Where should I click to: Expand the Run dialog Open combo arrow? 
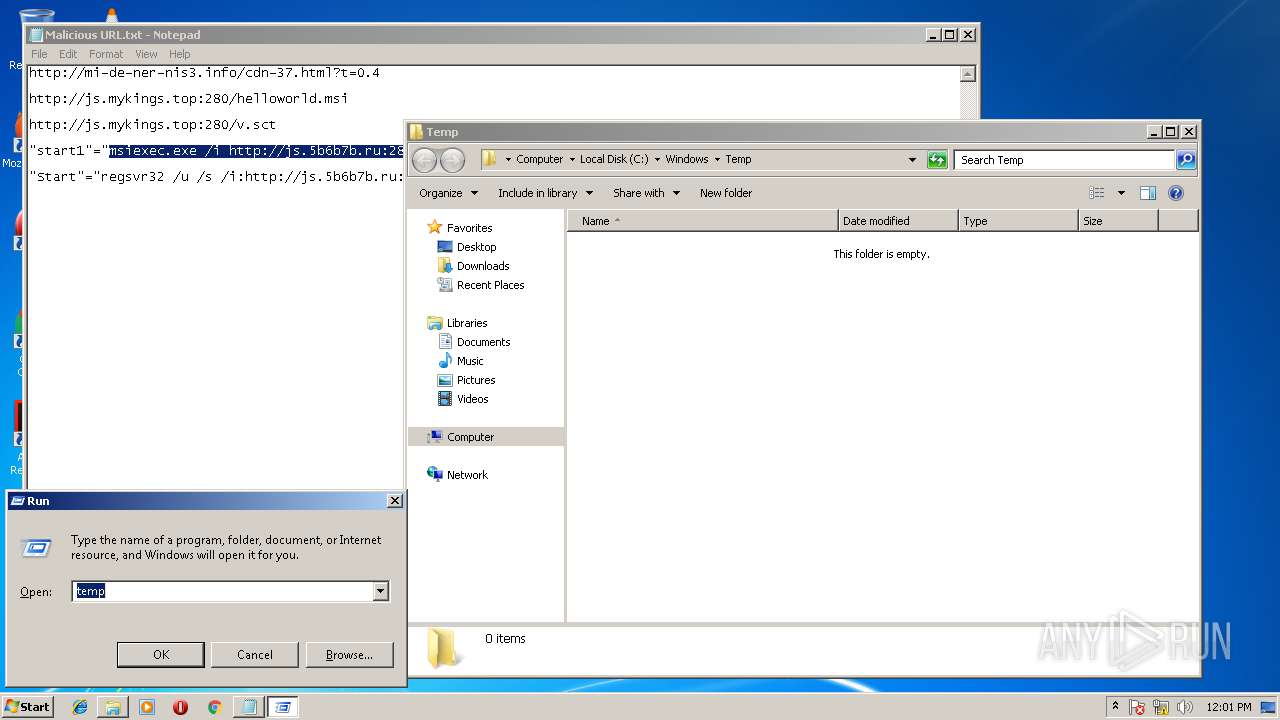tap(380, 591)
